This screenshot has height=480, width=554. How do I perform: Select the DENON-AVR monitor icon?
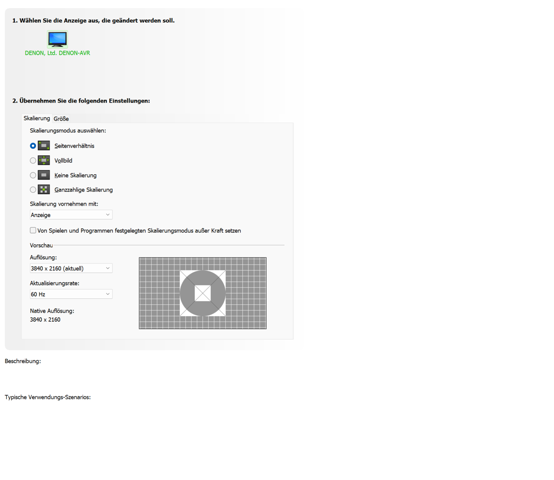[58, 39]
